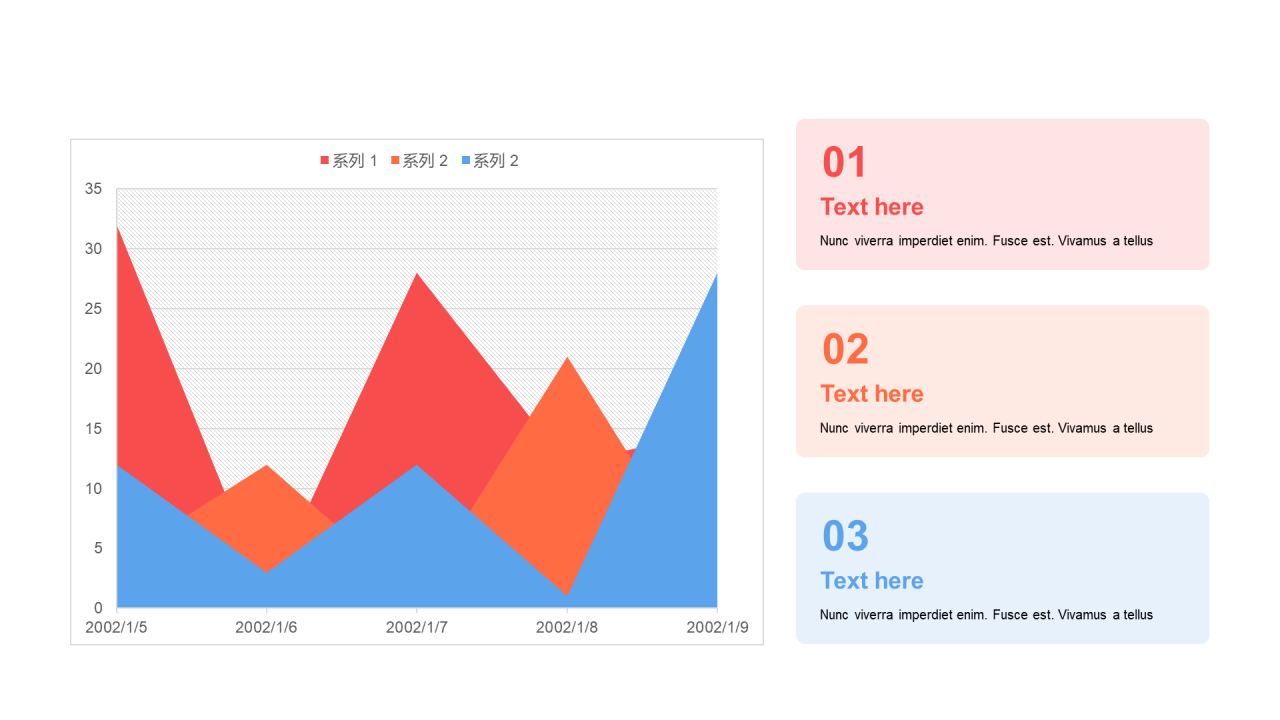The width and height of the screenshot is (1280, 720).
Task: Click the orange "Text here" heading
Action: [872, 394]
